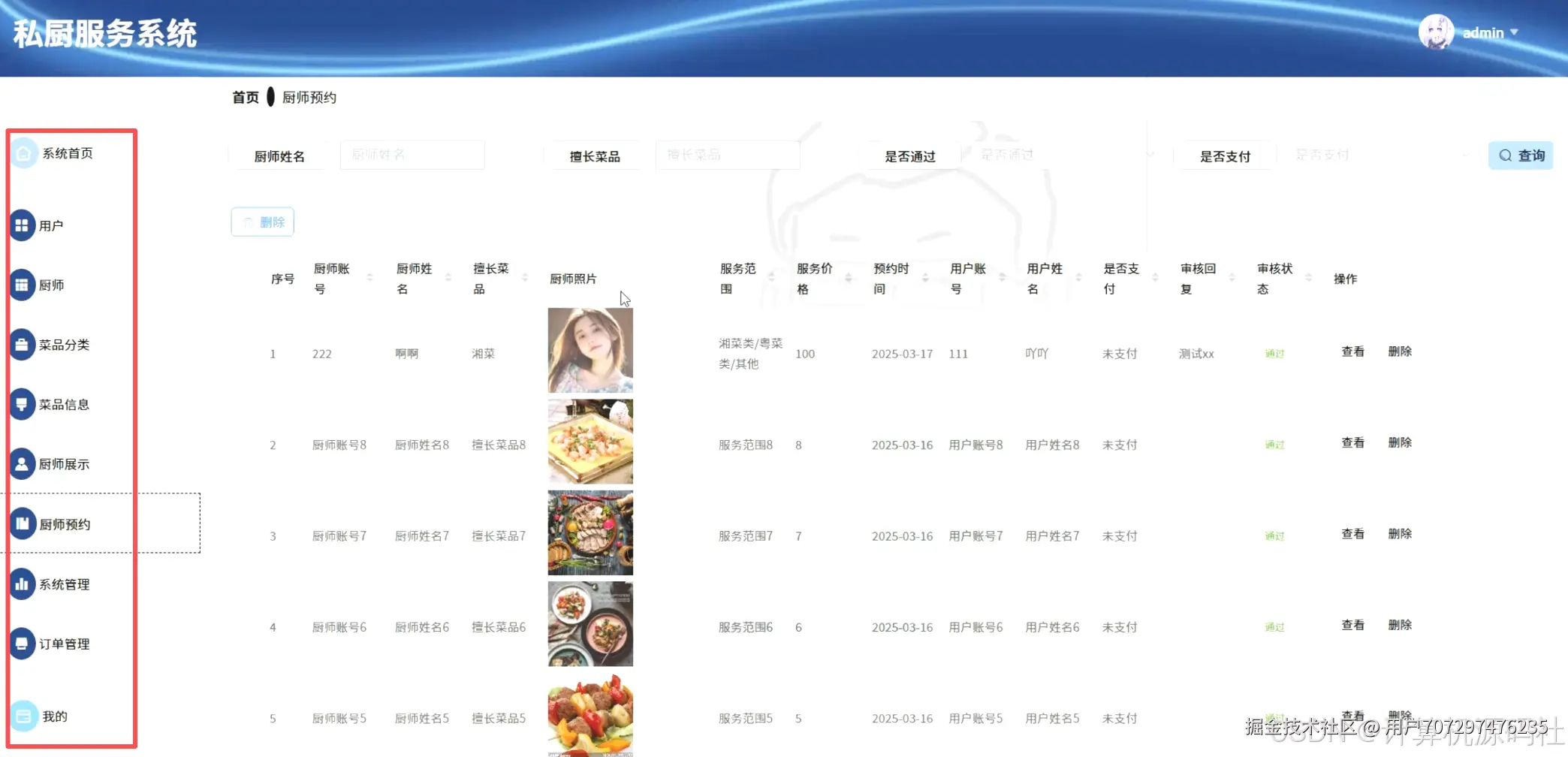This screenshot has height=757, width=1568.
Task: Click the 厨师预约 sidebar icon
Action: (x=22, y=523)
